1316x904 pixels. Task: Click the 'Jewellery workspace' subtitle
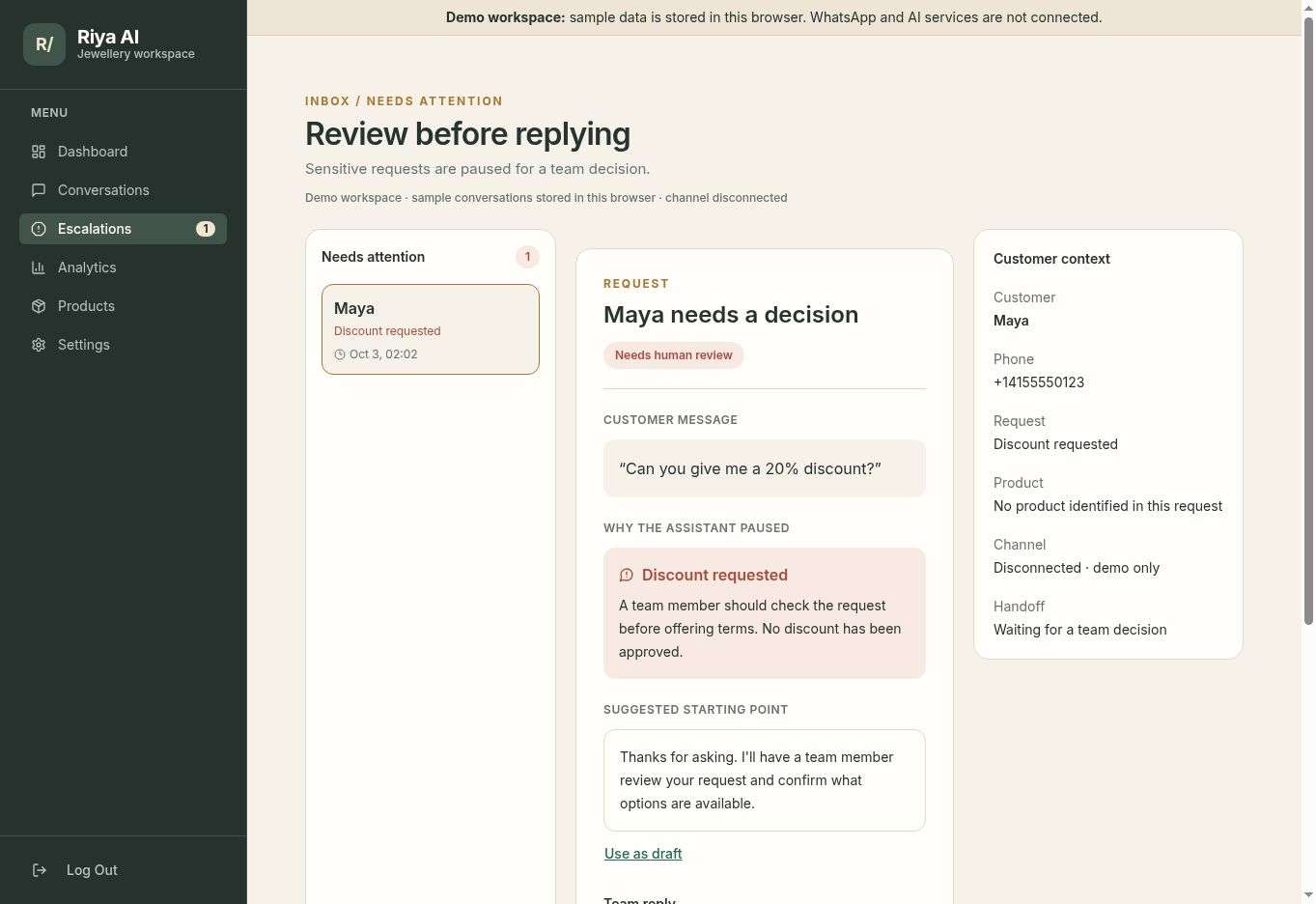136,54
